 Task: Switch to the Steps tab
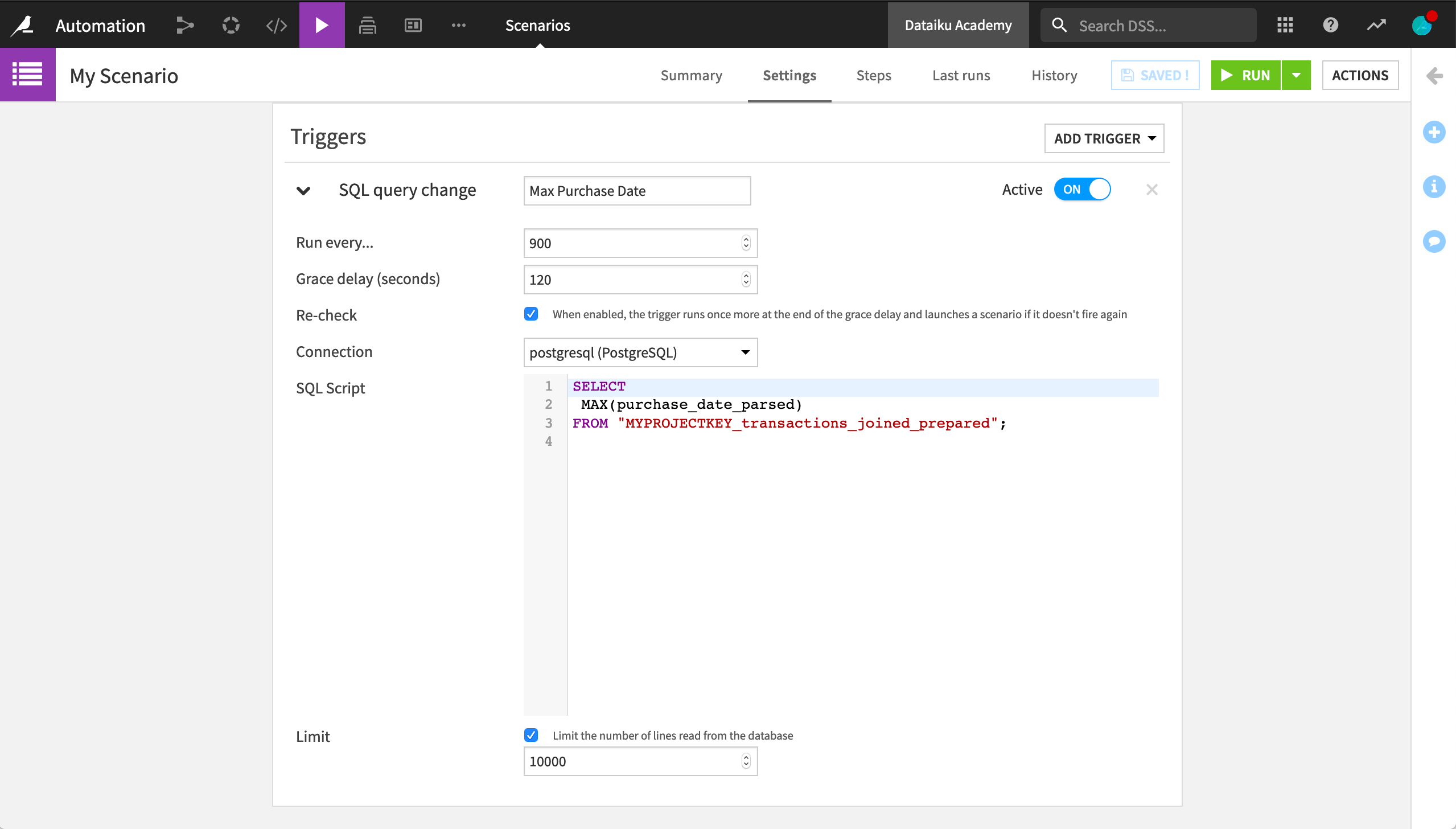pyautogui.click(x=874, y=75)
